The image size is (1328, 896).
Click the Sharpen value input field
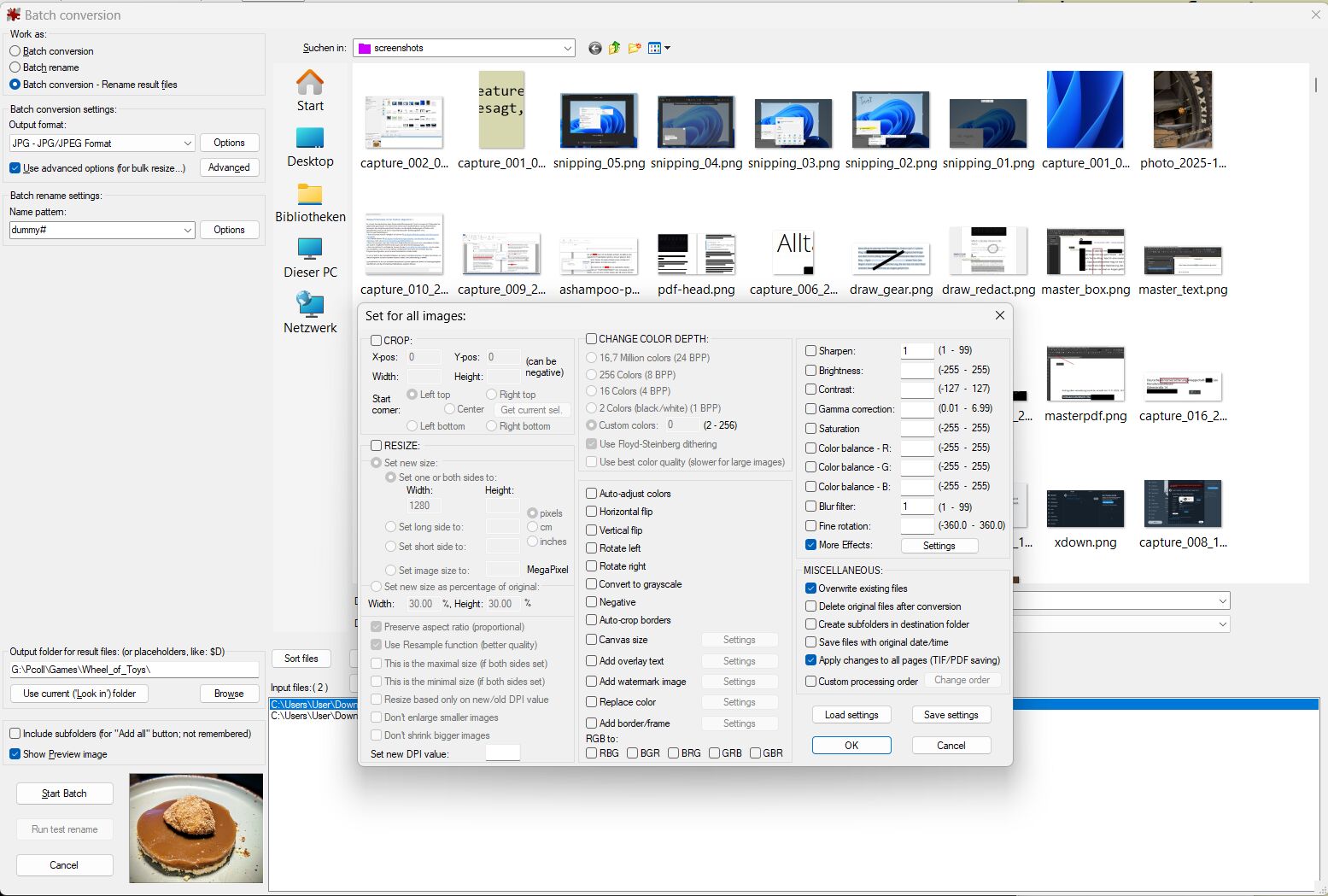point(916,351)
